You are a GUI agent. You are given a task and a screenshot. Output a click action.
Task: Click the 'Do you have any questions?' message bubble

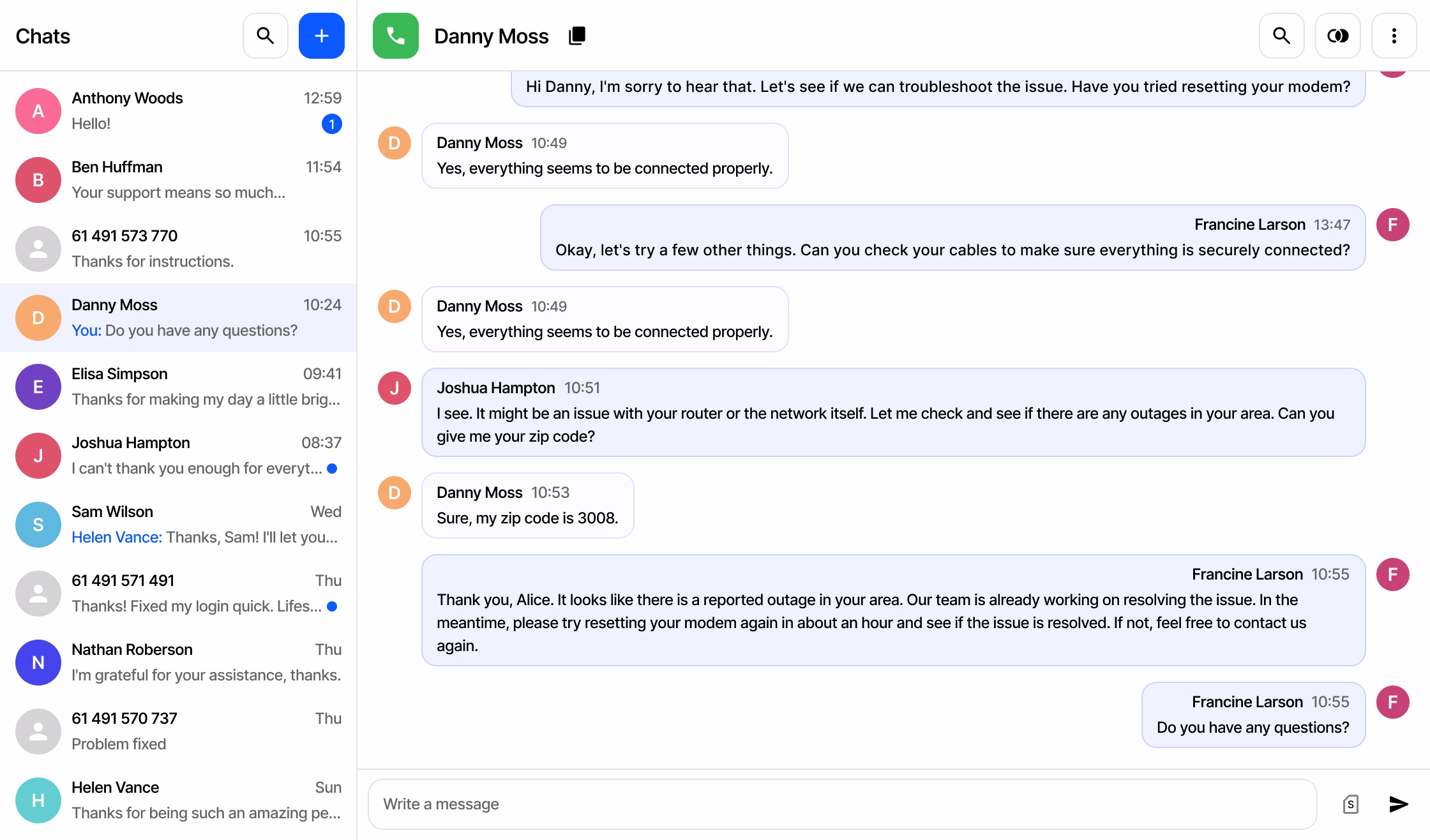pos(1253,715)
